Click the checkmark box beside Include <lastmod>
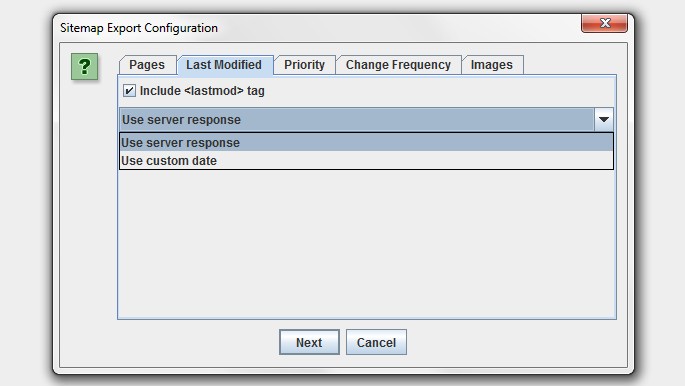This screenshot has width=685, height=386. pyautogui.click(x=129, y=90)
